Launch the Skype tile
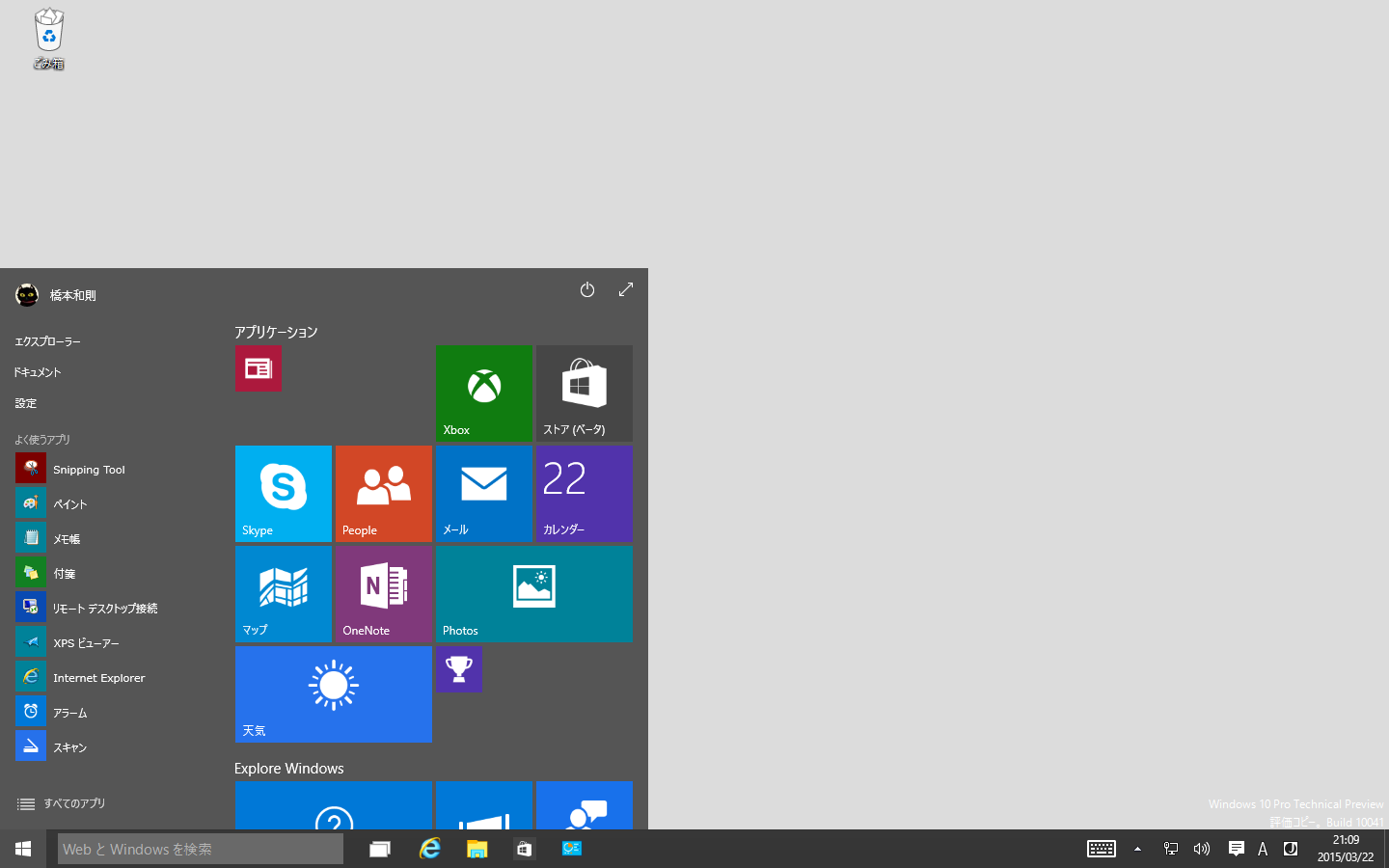This screenshot has height=868, width=1389. (x=283, y=494)
